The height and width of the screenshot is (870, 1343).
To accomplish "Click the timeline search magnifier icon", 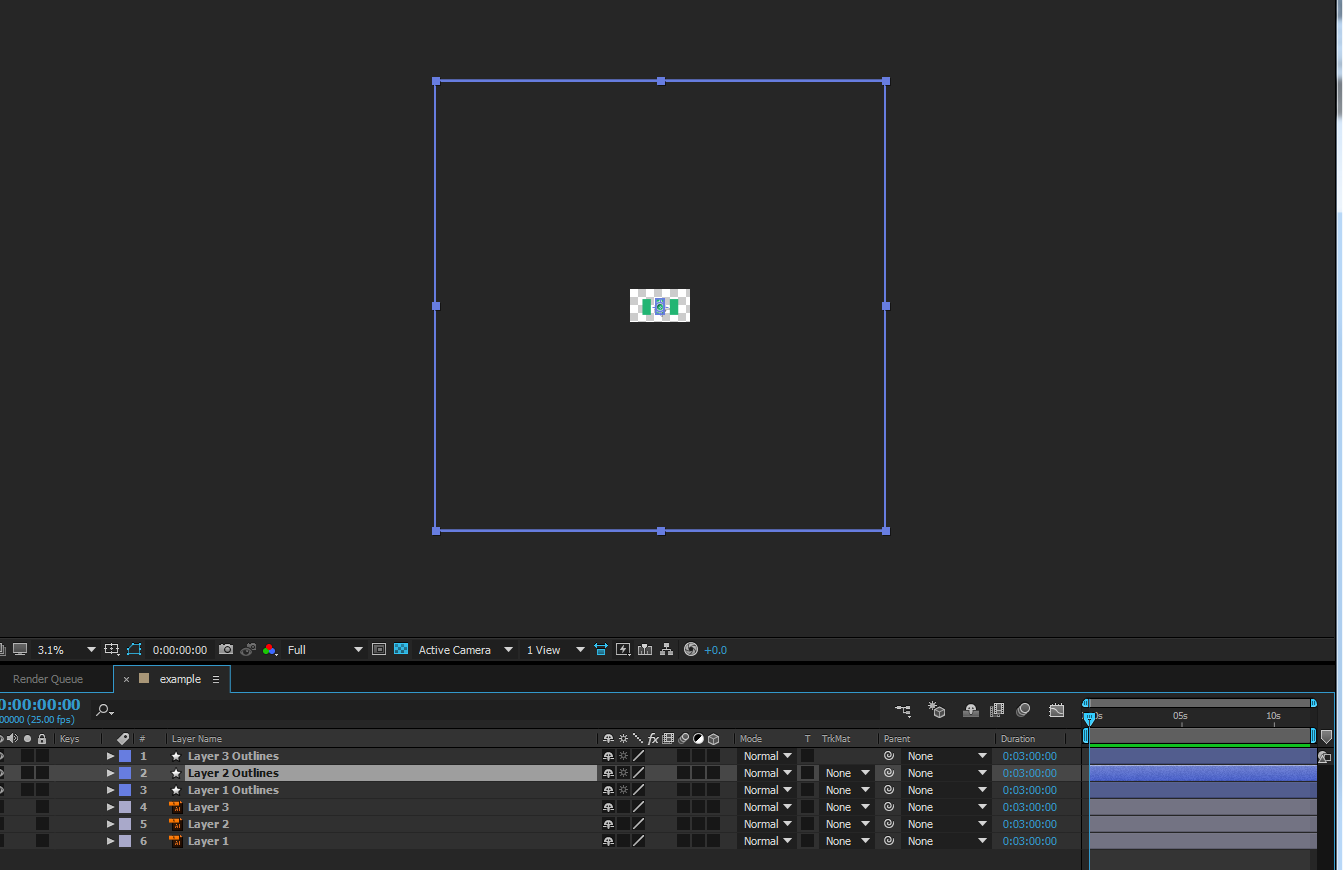I will click(104, 710).
